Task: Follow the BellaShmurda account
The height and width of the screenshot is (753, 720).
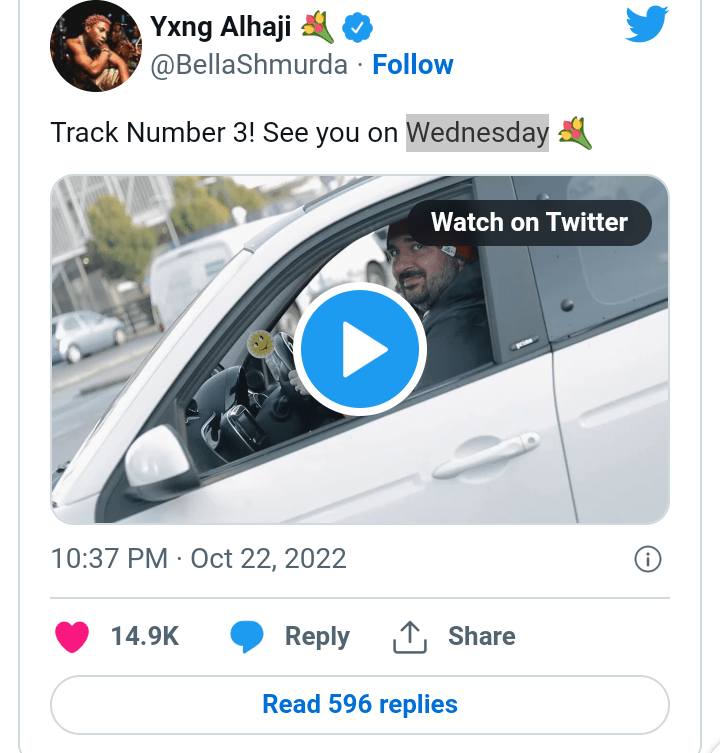Action: (412, 65)
